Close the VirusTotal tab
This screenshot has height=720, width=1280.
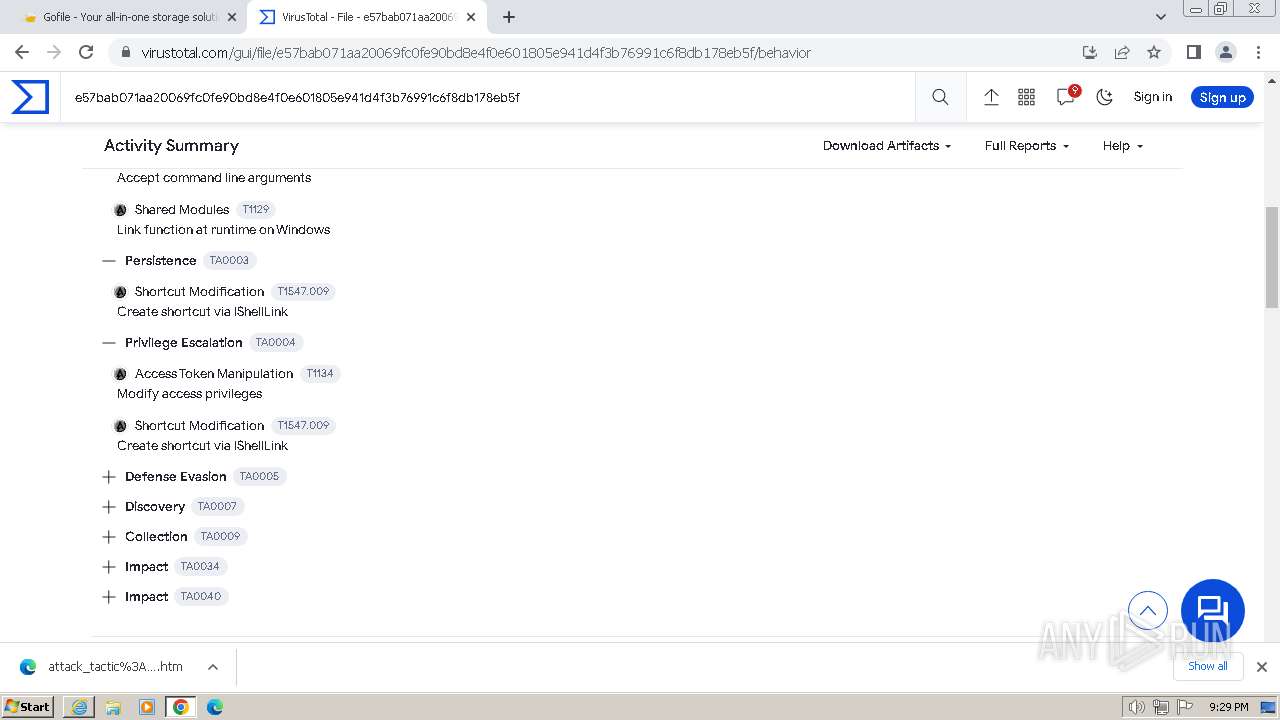pyautogui.click(x=471, y=17)
